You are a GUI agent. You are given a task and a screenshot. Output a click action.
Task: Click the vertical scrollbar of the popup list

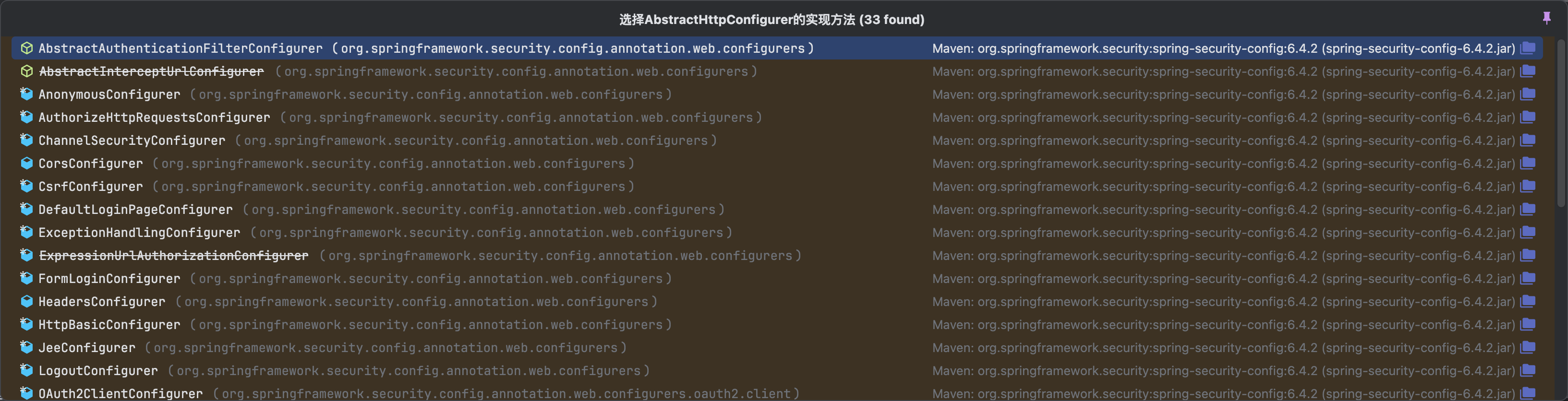[x=1561, y=122]
